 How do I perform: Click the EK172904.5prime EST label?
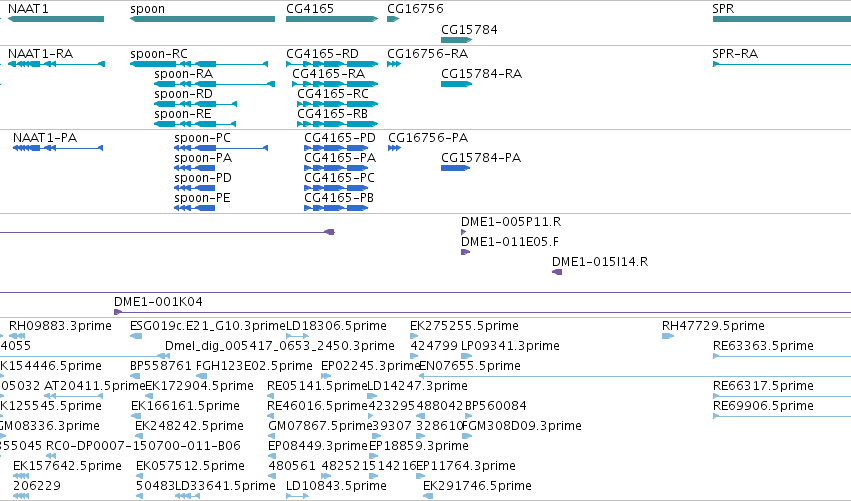[200, 386]
